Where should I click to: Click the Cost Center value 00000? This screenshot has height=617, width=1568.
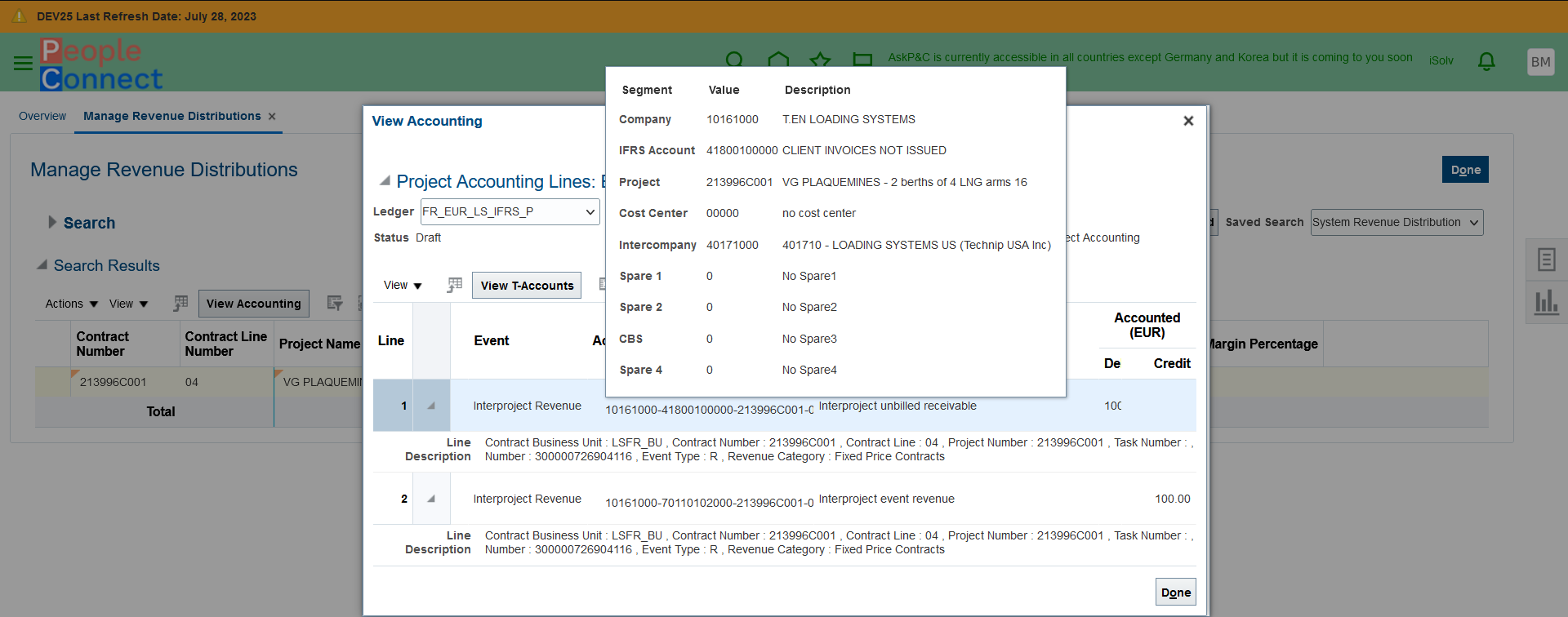click(723, 213)
